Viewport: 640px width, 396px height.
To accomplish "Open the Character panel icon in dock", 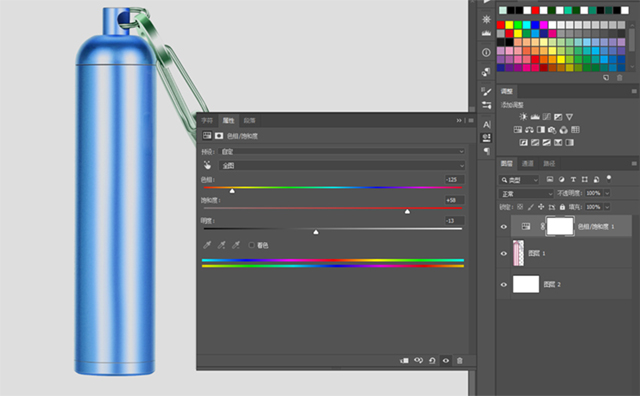I will [487, 125].
